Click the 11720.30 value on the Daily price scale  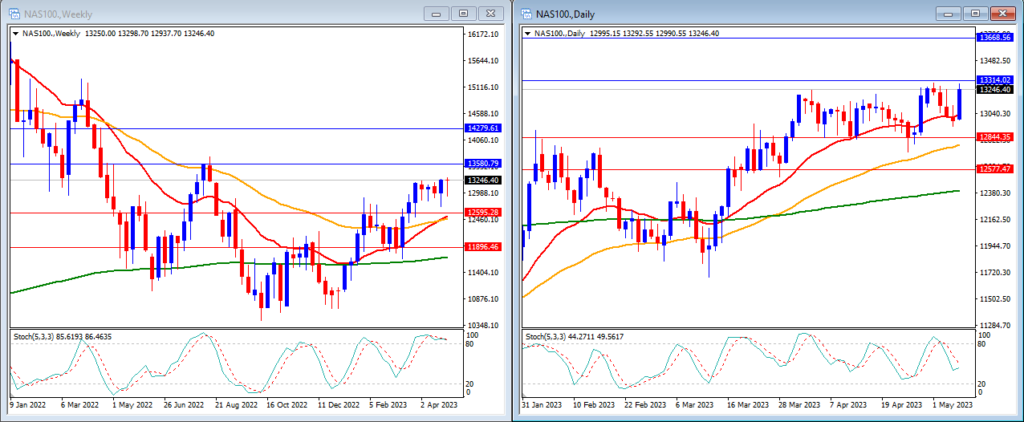[995, 272]
